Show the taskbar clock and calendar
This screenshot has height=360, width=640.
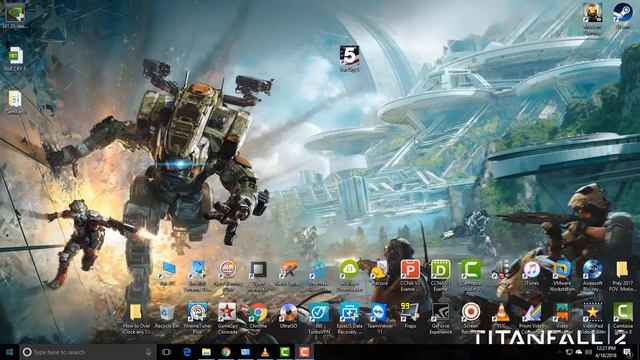(x=606, y=352)
